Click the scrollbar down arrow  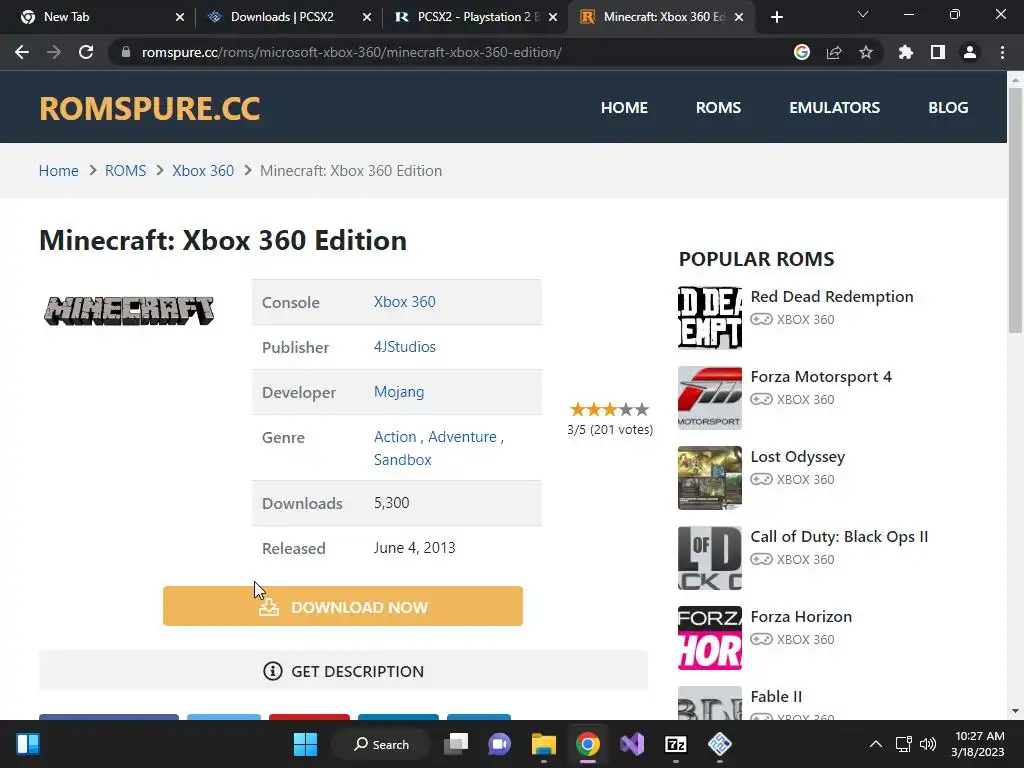[1015, 711]
